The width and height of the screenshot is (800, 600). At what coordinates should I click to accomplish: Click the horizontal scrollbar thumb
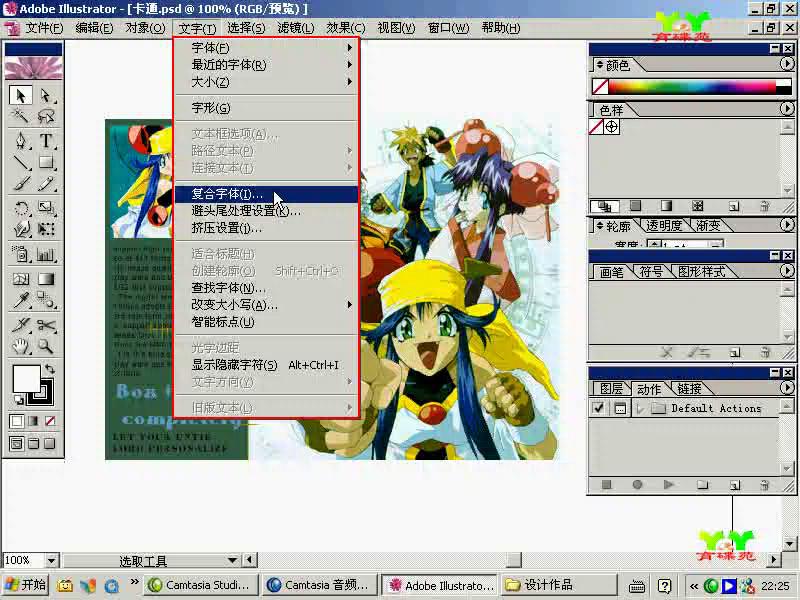click(x=514, y=561)
